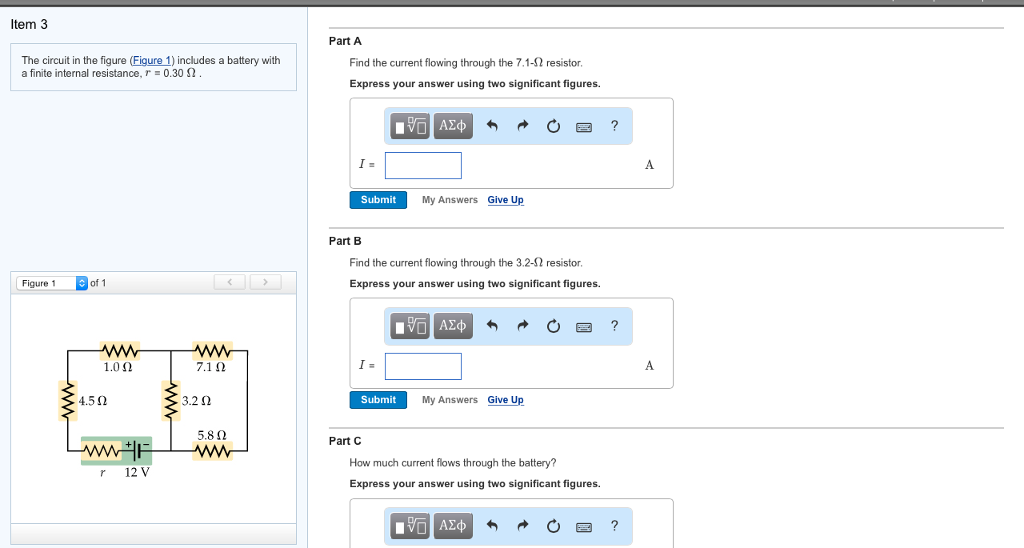
Task: Select the 12 V battery label in figure
Action: [x=137, y=472]
